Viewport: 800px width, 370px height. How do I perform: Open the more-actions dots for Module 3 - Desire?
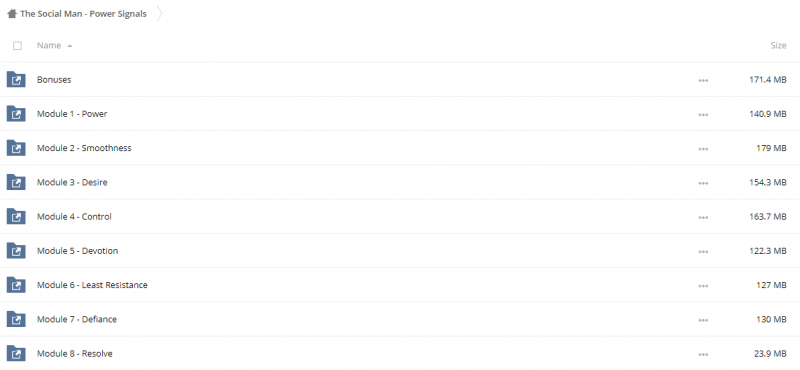(x=703, y=183)
